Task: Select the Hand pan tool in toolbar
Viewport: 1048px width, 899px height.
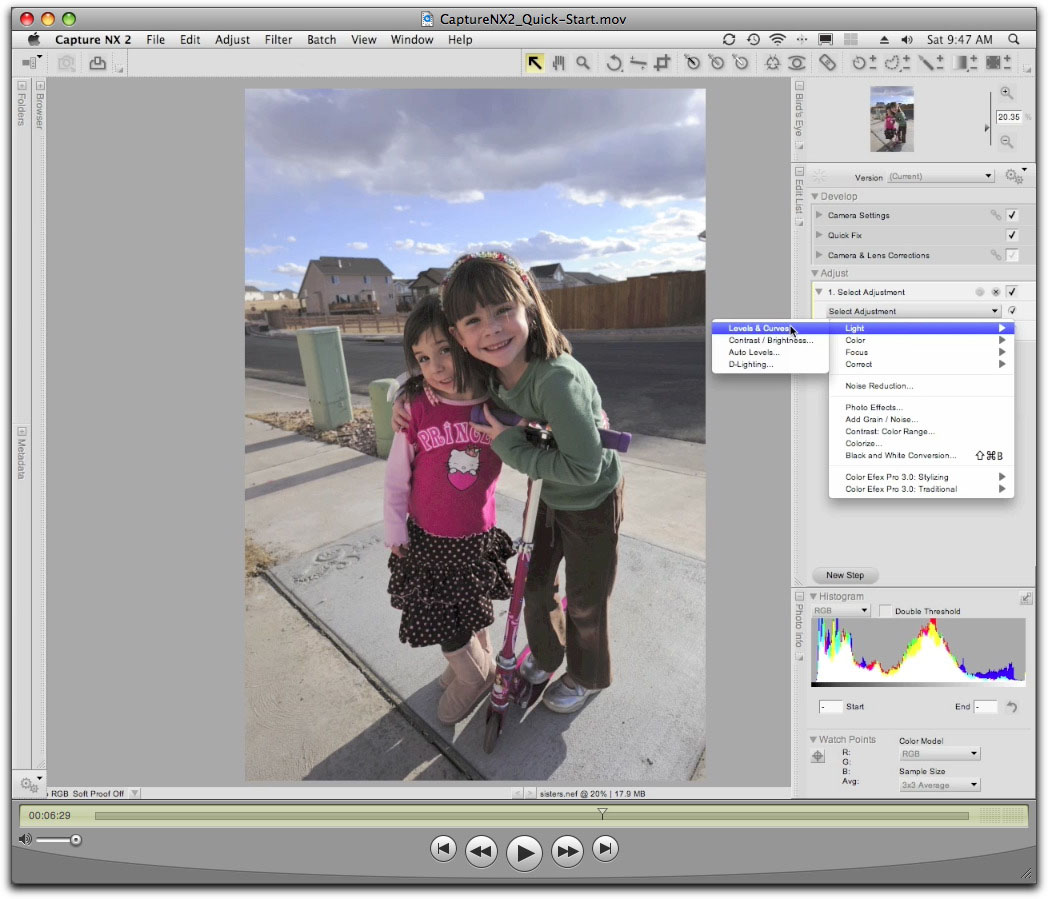Action: pos(558,63)
